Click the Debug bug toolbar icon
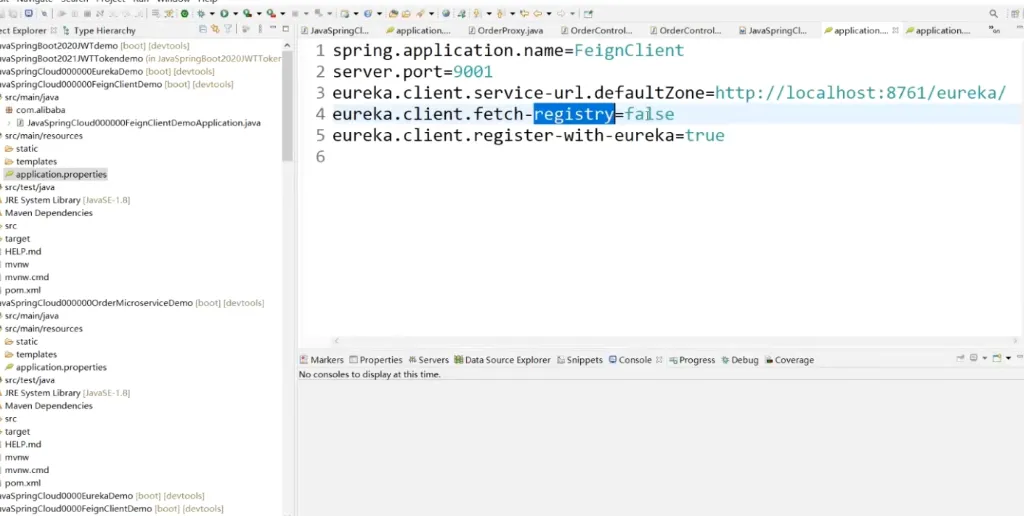 pos(200,13)
